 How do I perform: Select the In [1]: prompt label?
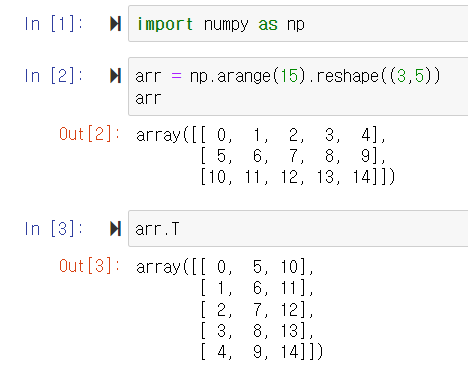[x=54, y=24]
